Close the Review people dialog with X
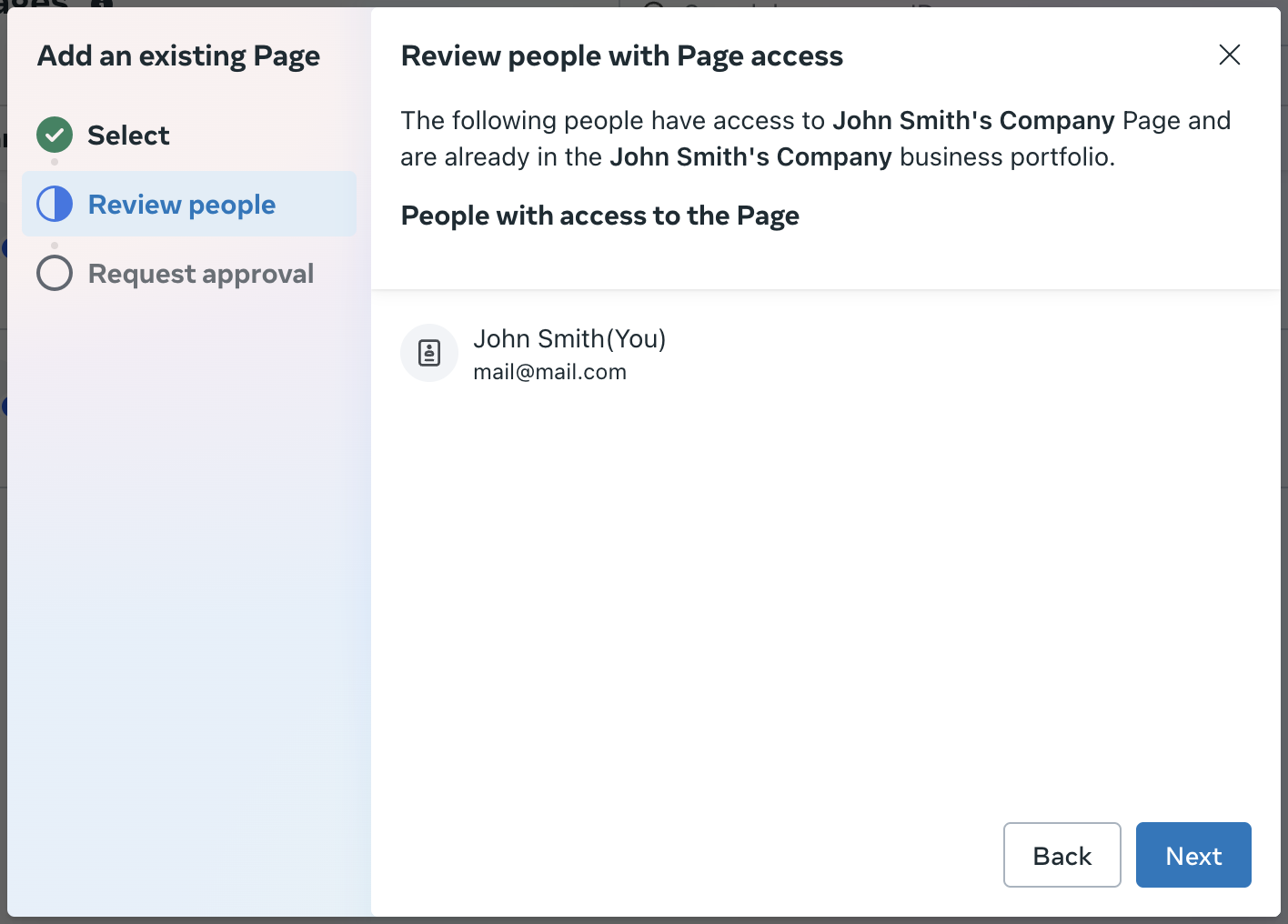This screenshot has width=1288, height=924. 1229,55
